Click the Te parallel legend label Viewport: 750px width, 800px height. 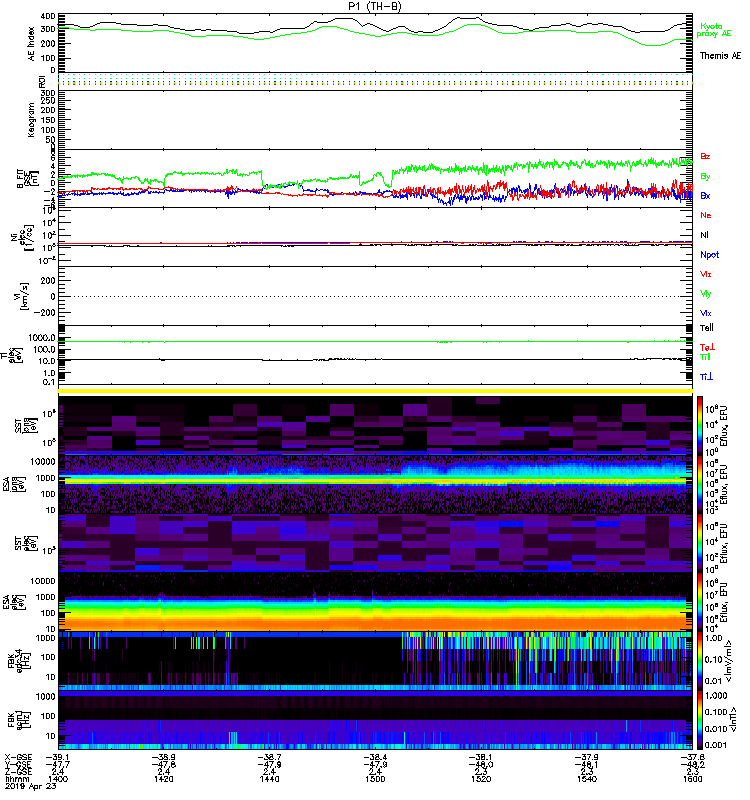pos(707,328)
